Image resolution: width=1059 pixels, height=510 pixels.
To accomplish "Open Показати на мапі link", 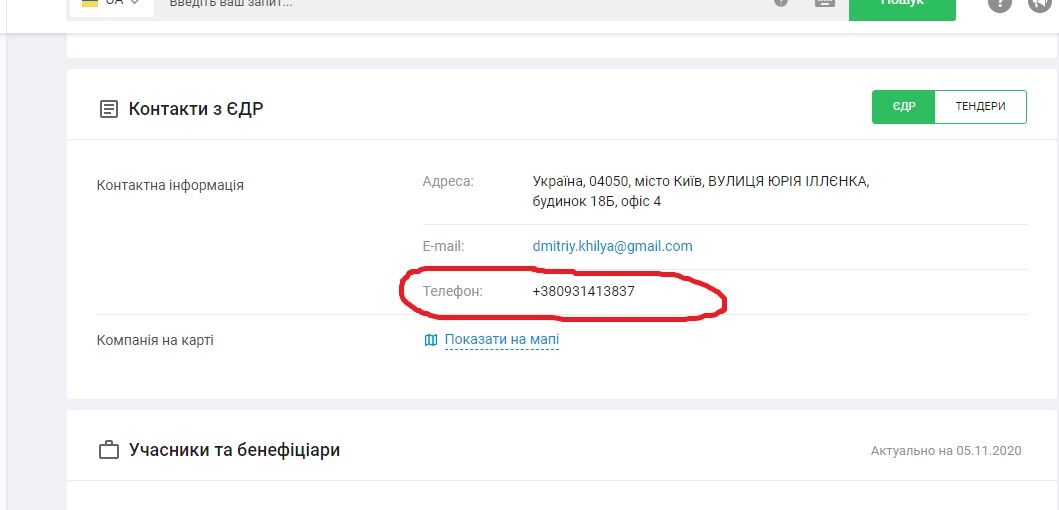I will pyautogui.click(x=502, y=339).
